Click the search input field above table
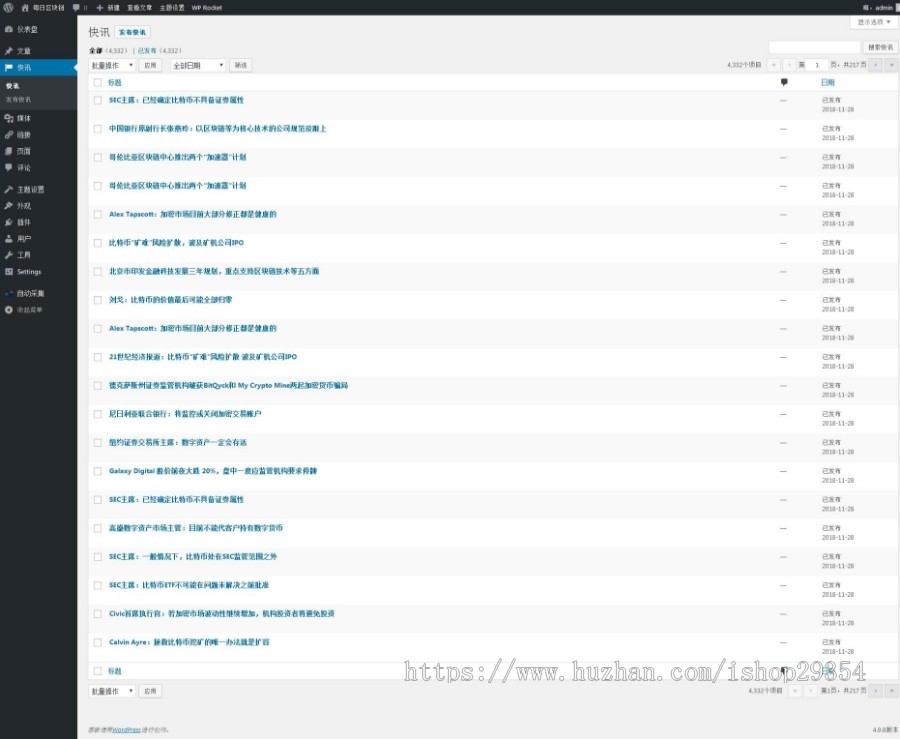 [x=814, y=47]
